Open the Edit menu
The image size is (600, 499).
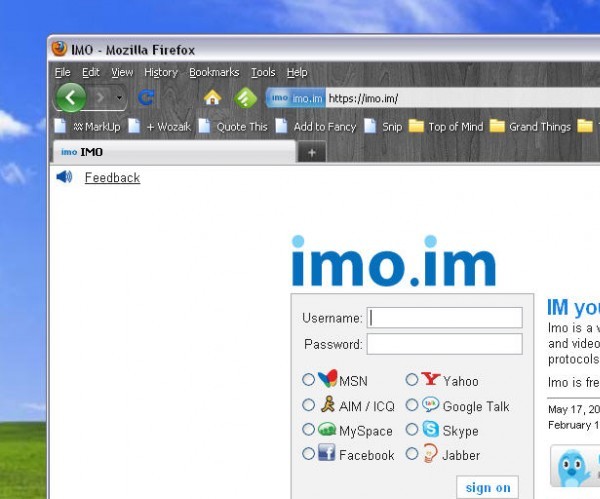pos(91,72)
